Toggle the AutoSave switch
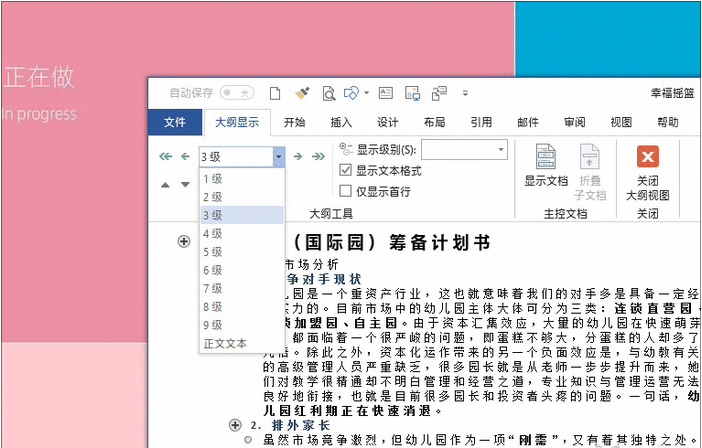The width and height of the screenshot is (702, 448). pos(237,93)
